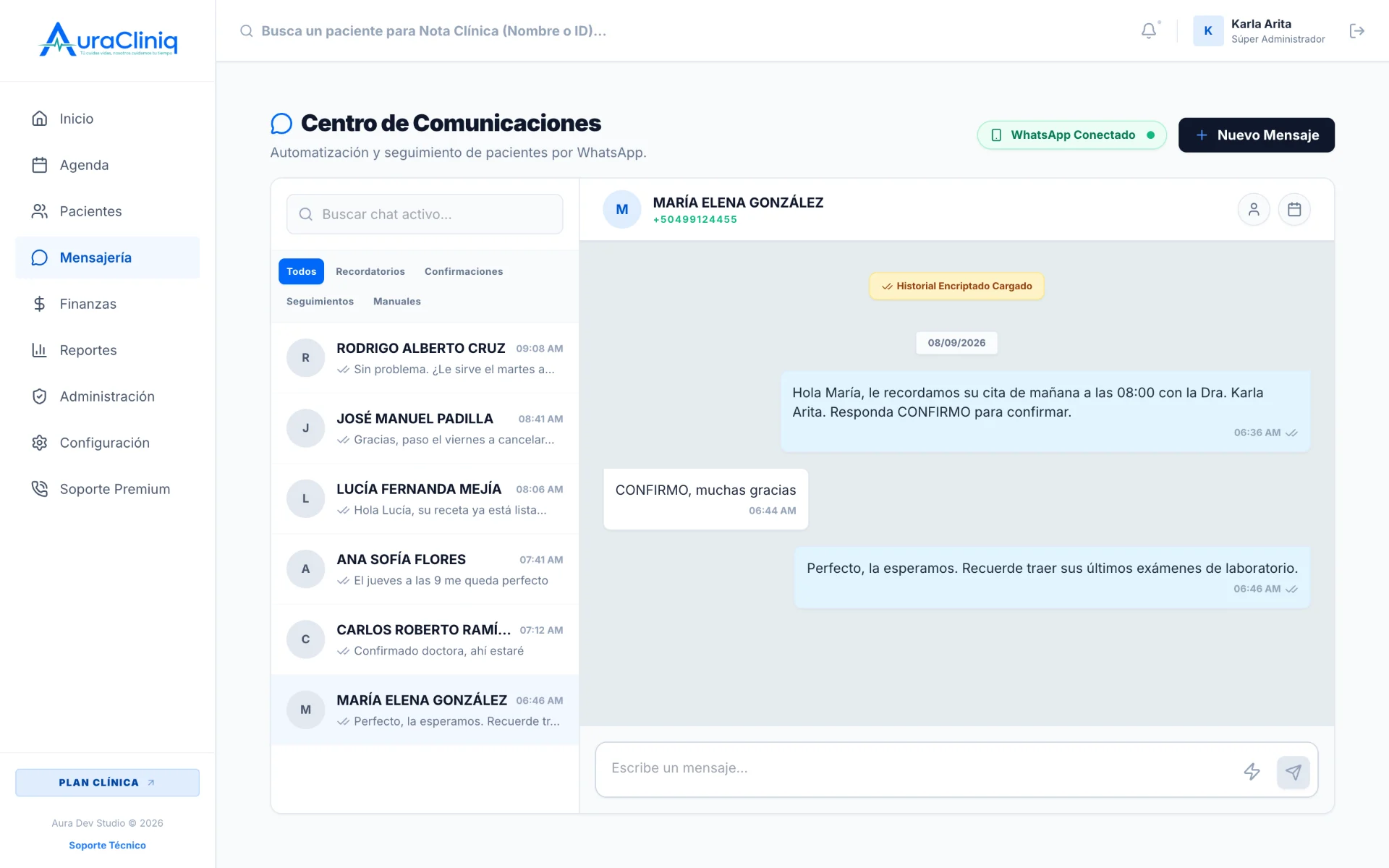
Task: Select the Todos filter tab
Action: pyautogui.click(x=301, y=271)
